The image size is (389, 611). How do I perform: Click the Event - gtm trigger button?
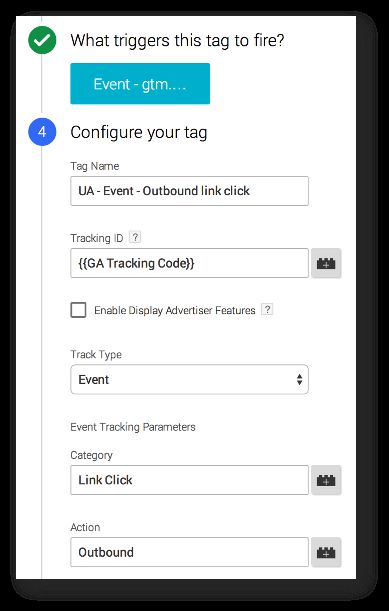coord(140,84)
